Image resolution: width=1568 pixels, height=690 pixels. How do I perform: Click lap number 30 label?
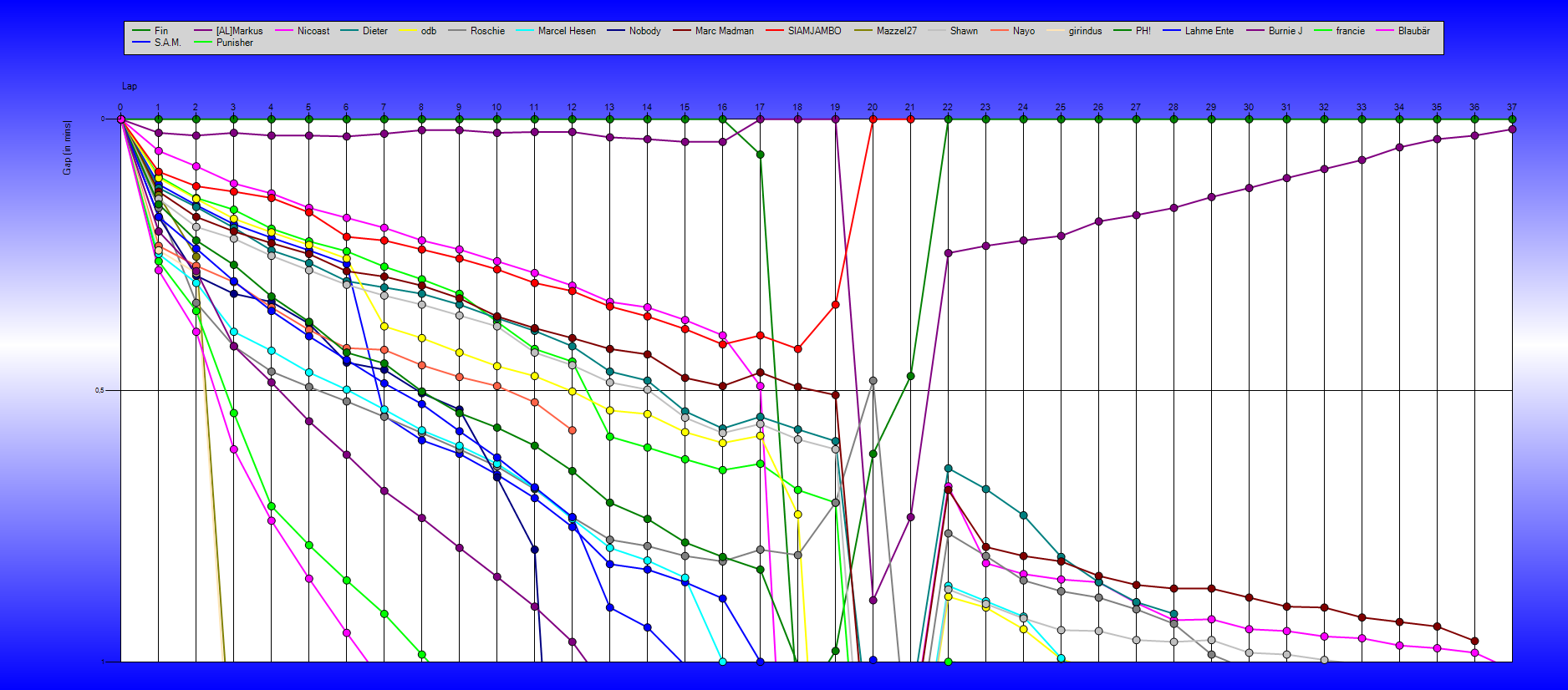pyautogui.click(x=1249, y=107)
